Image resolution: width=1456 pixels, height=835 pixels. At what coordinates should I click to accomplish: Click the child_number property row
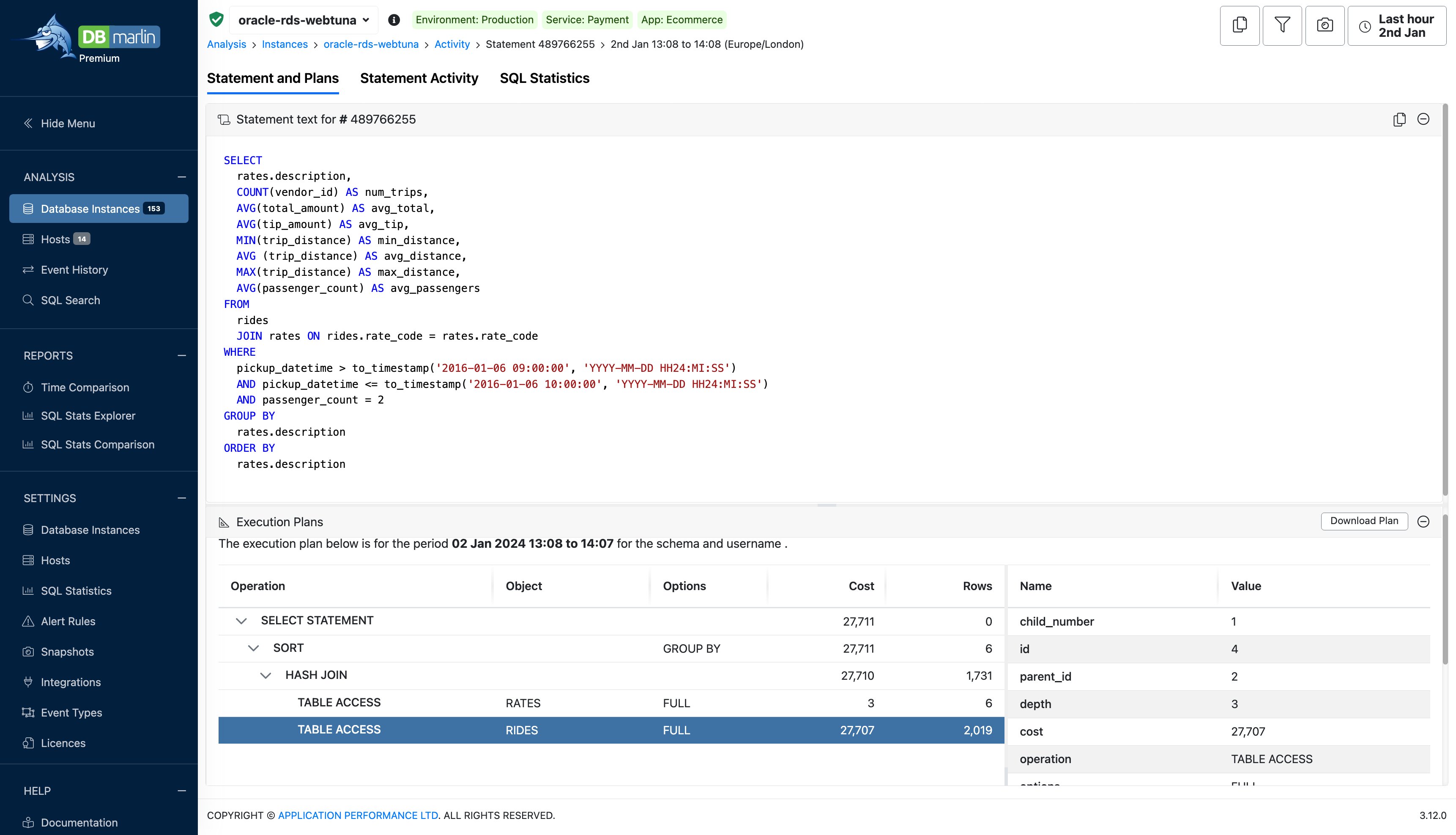(1218, 622)
